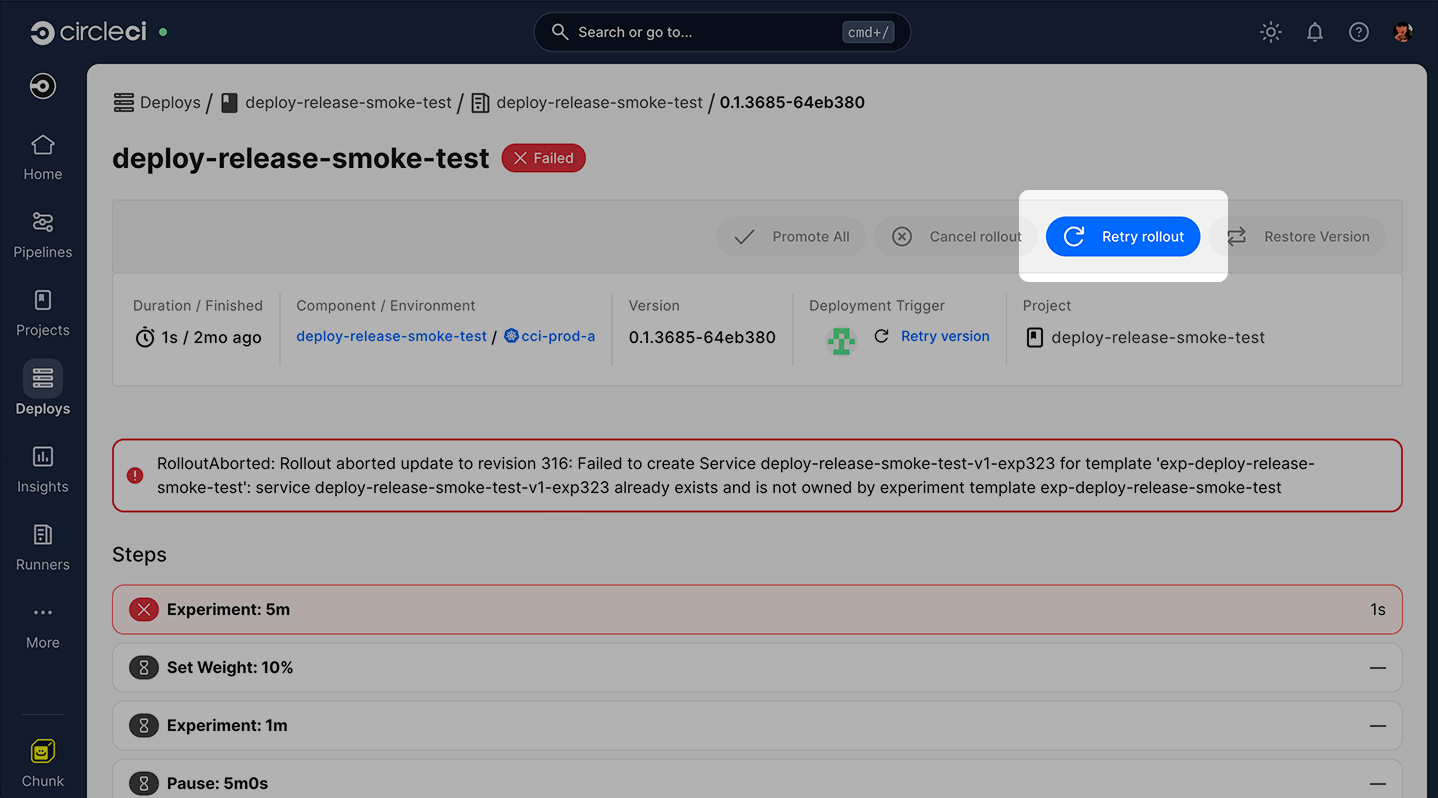This screenshot has height=798, width=1438.
Task: Navigate to Deploys via the breadcrumb
Action: pyautogui.click(x=170, y=102)
